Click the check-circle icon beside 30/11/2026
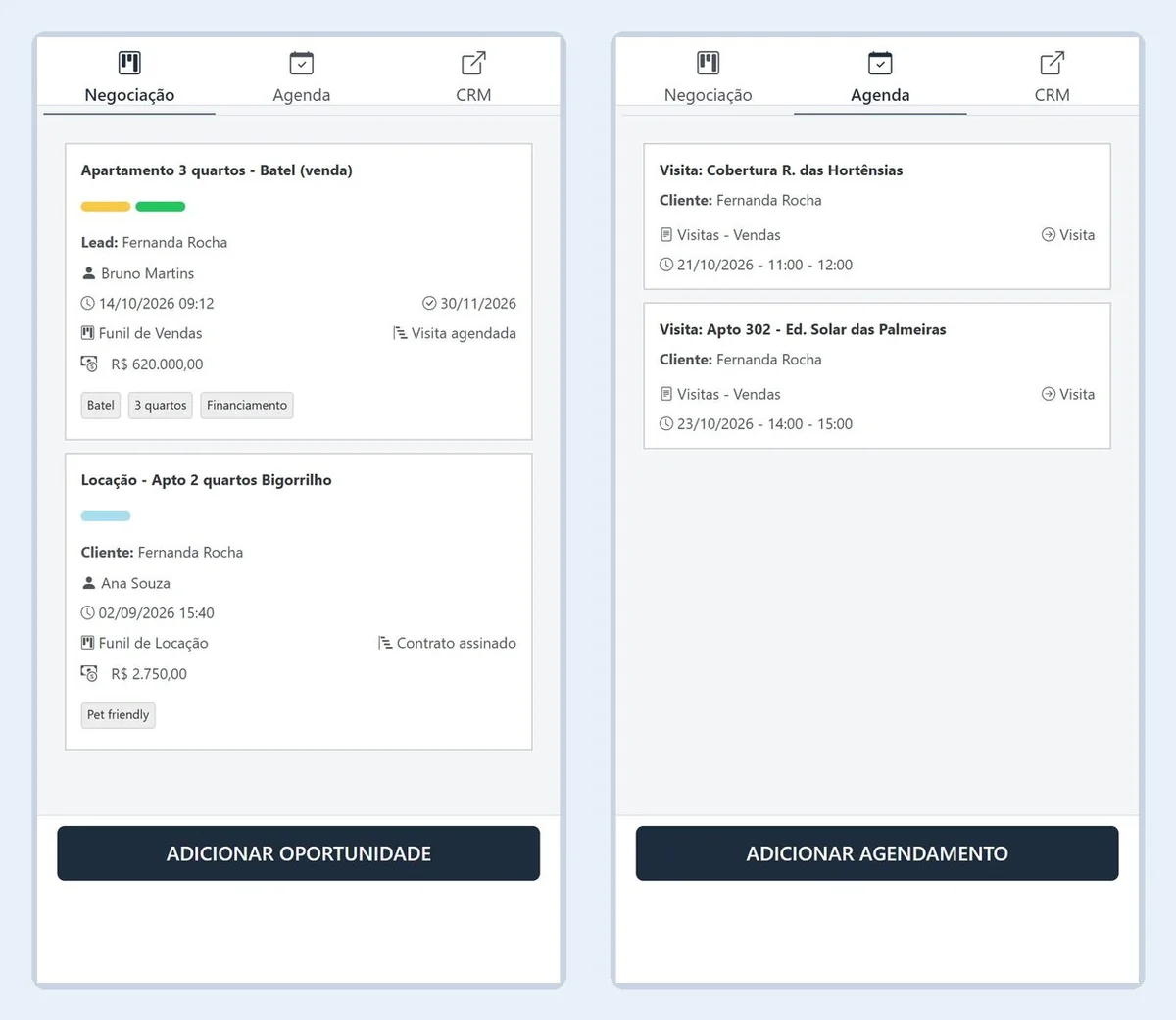 click(429, 303)
